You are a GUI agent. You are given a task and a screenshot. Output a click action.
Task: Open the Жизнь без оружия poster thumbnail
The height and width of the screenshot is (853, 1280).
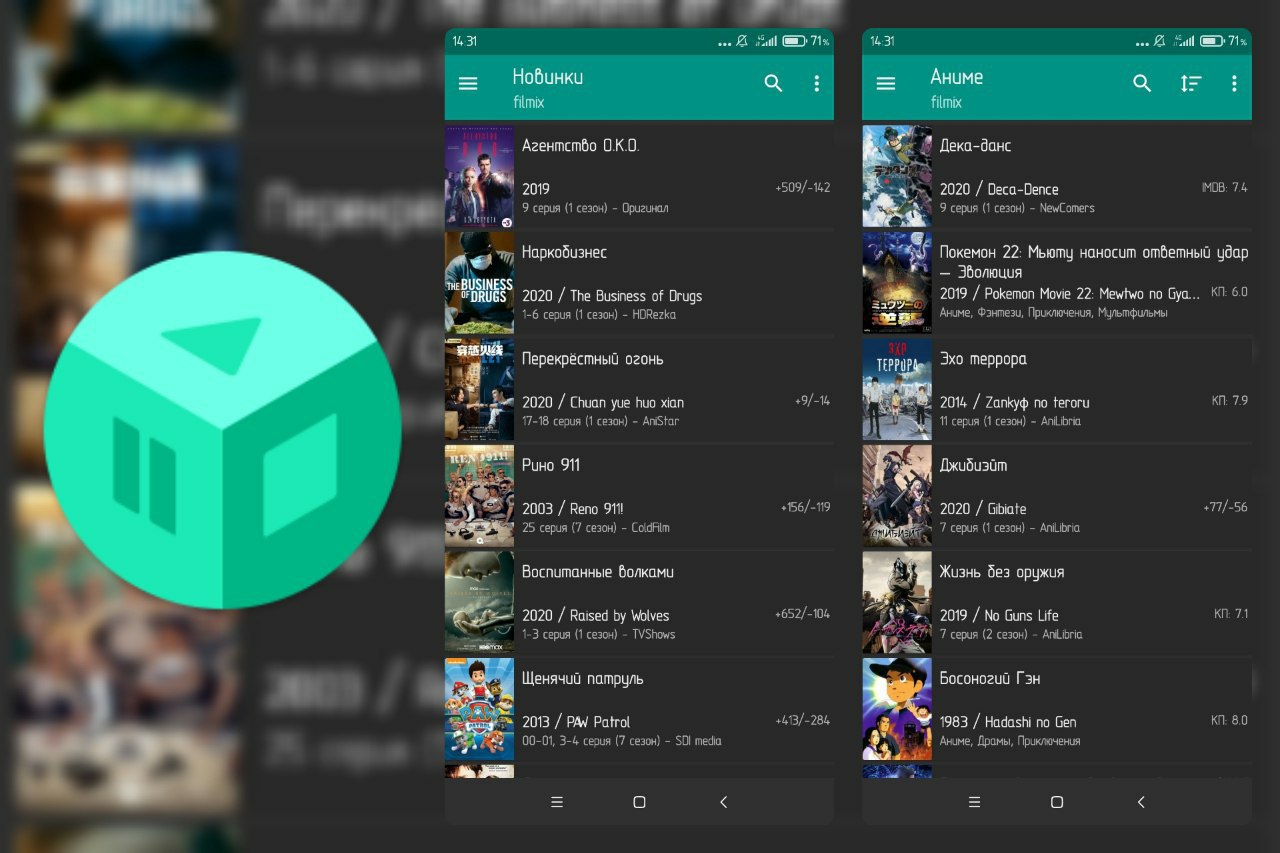coord(897,603)
